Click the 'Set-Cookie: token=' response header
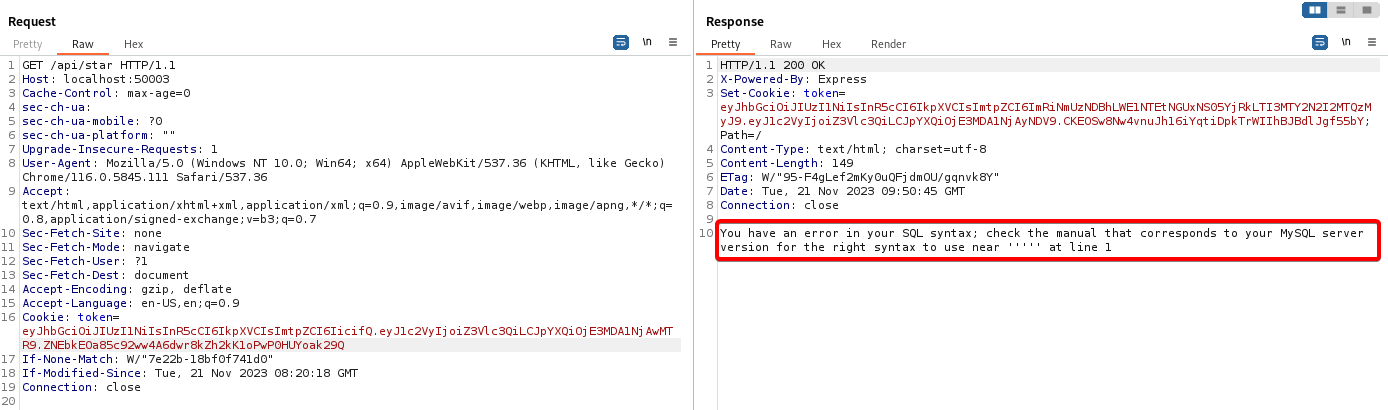The height and width of the screenshot is (410, 1388). (783, 93)
